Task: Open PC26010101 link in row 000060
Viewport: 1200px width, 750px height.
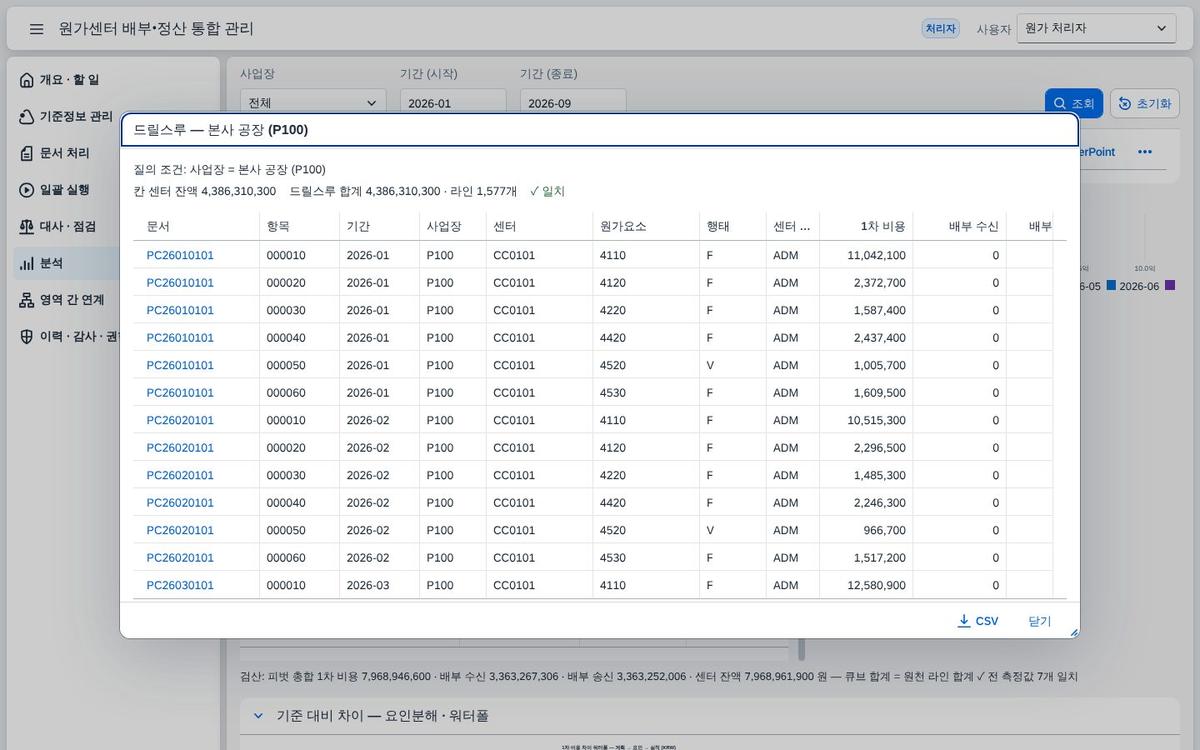Action: (180, 393)
